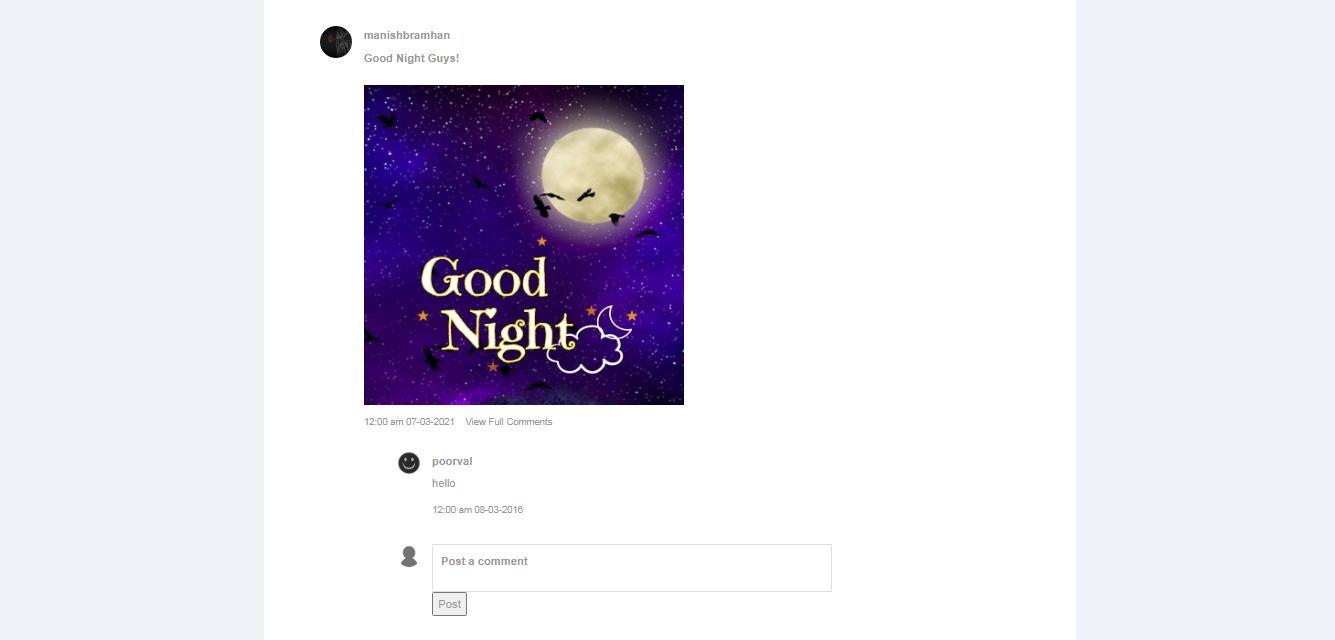Click the comment timestamp 12:00 am 08-03-2016
The image size is (1335, 640).
478,510
